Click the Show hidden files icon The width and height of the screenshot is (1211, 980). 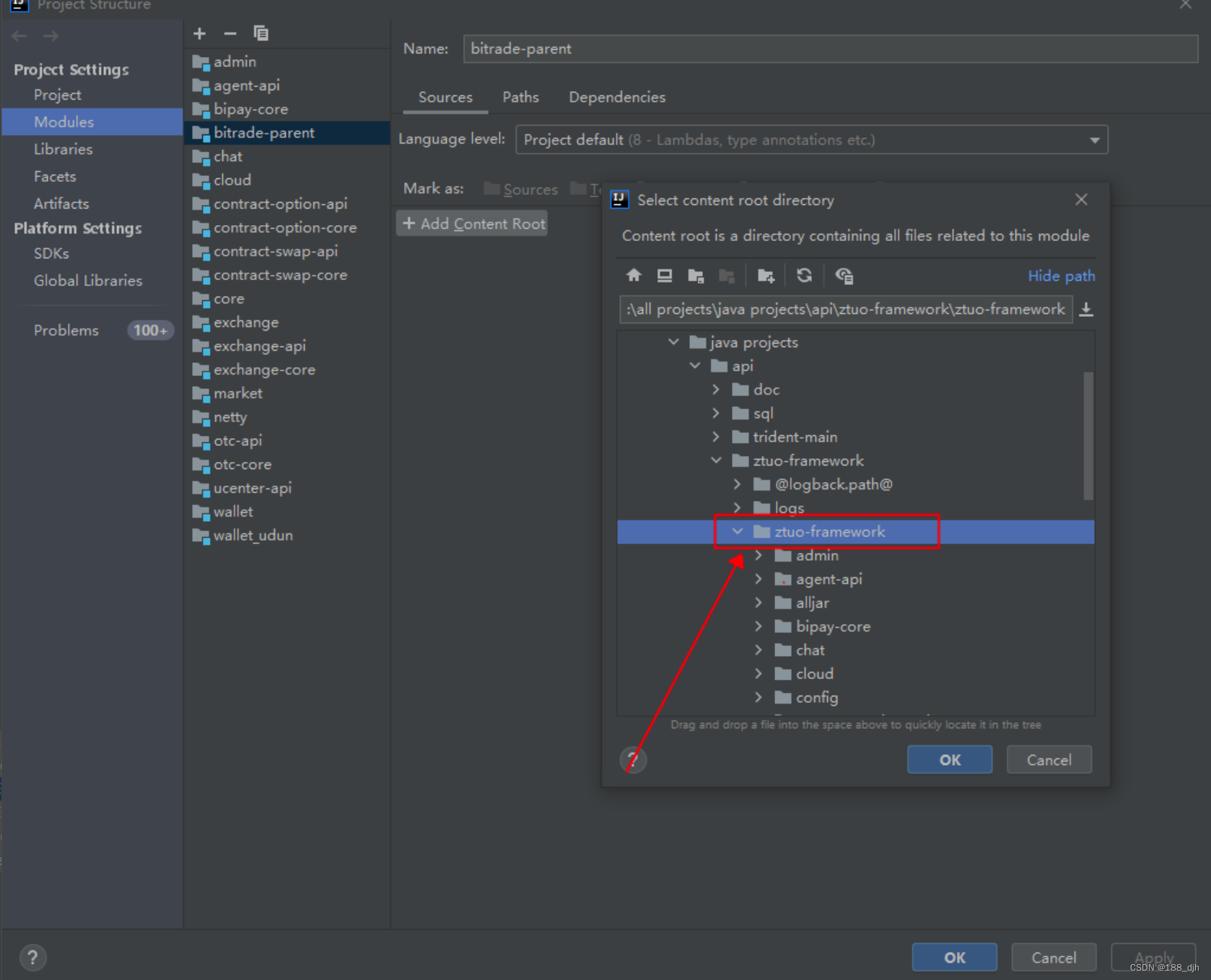844,275
